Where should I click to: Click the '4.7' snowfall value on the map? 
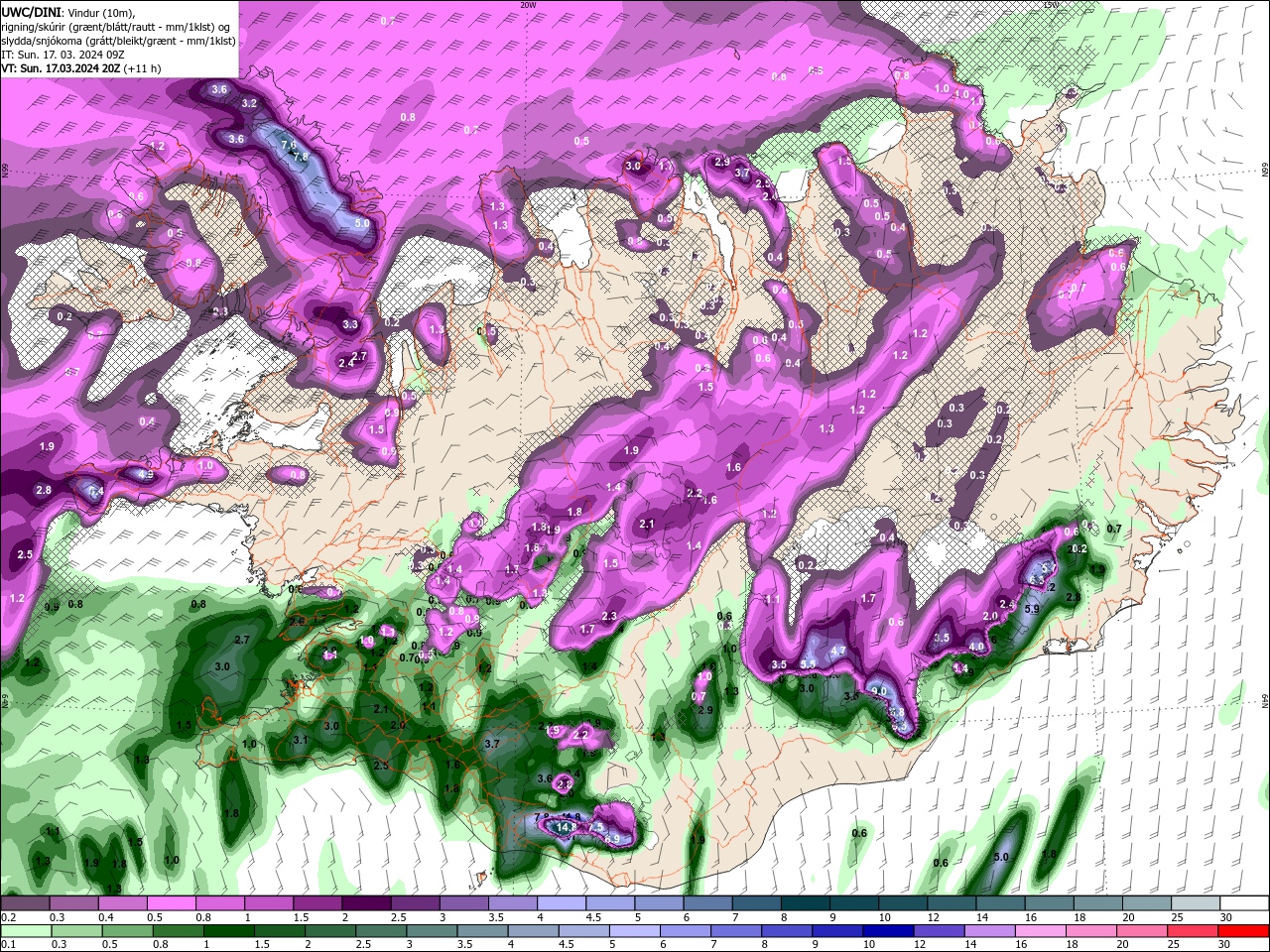837,652
